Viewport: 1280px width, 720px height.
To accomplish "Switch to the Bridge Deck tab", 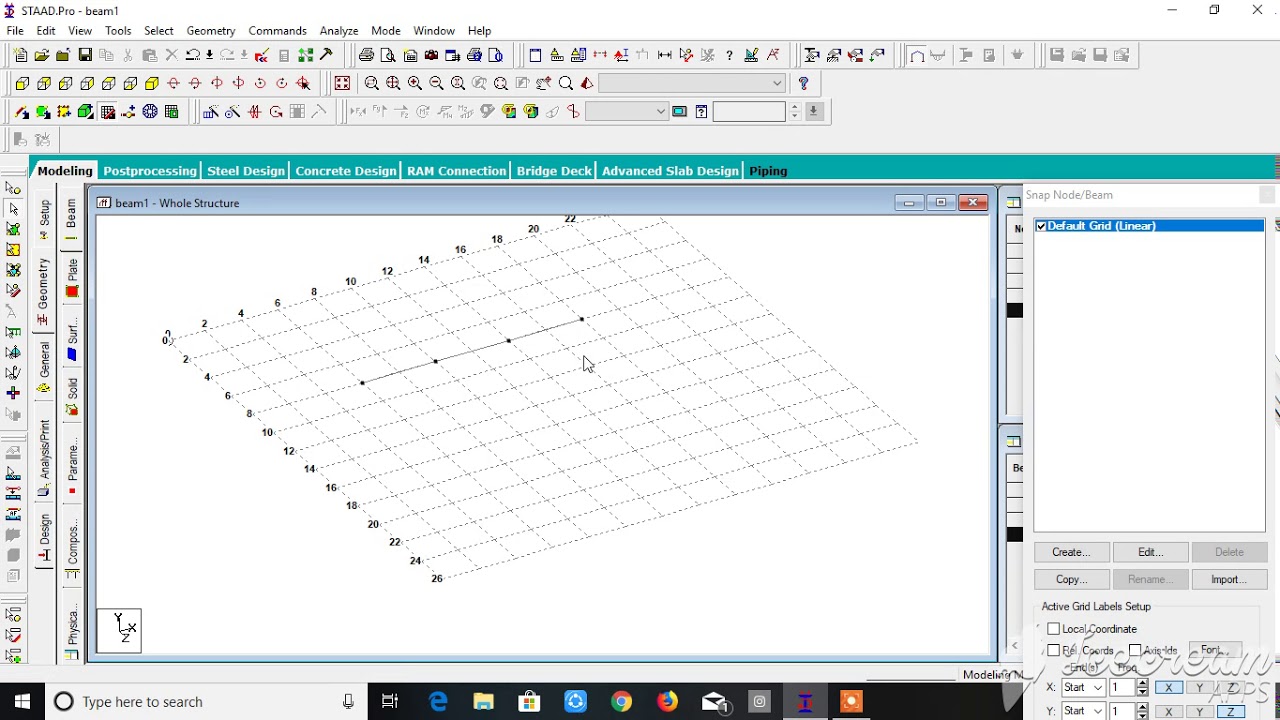I will click(554, 171).
